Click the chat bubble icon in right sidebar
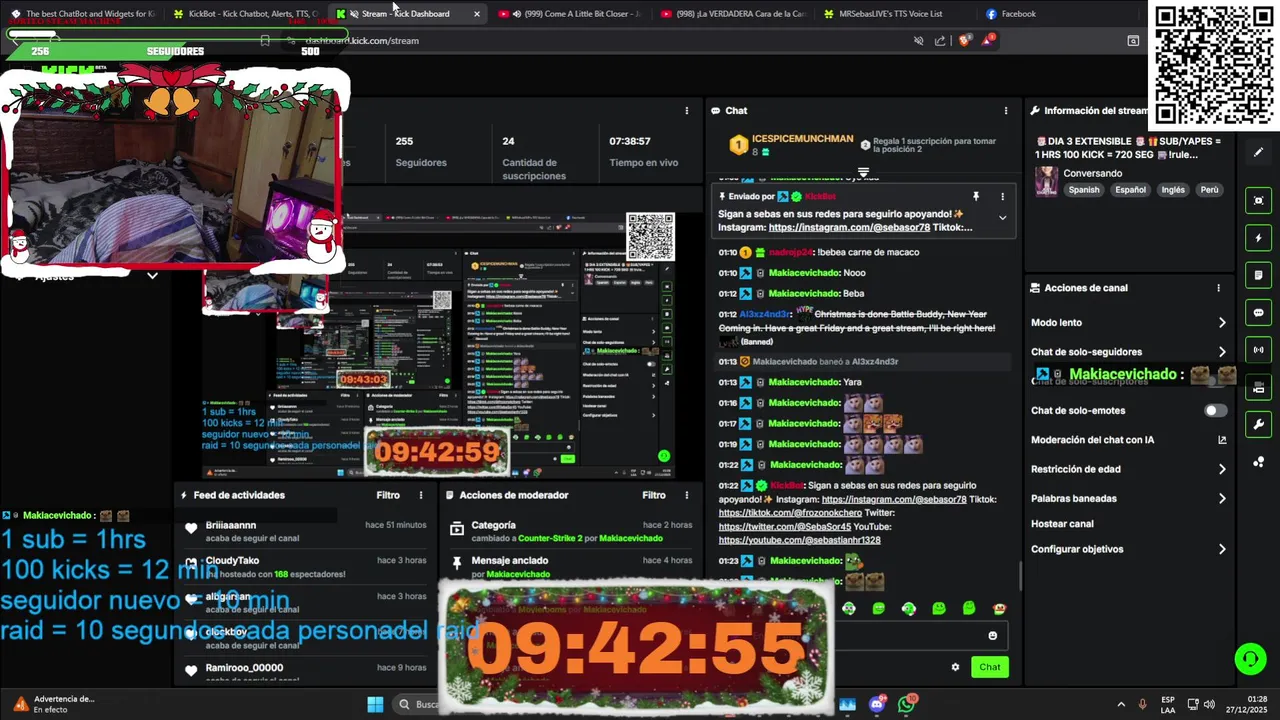 coord(1259,313)
